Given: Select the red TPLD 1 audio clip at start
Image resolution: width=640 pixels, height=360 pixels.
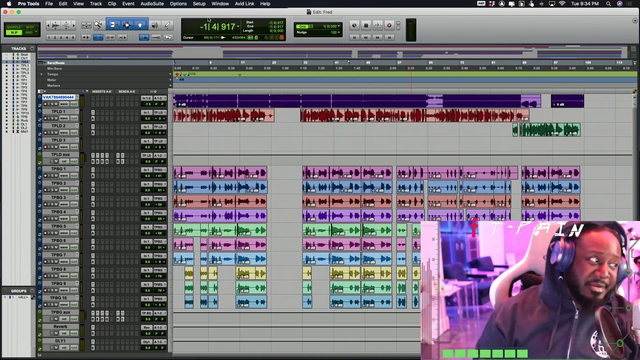Looking at the screenshot, I should point(224,116).
